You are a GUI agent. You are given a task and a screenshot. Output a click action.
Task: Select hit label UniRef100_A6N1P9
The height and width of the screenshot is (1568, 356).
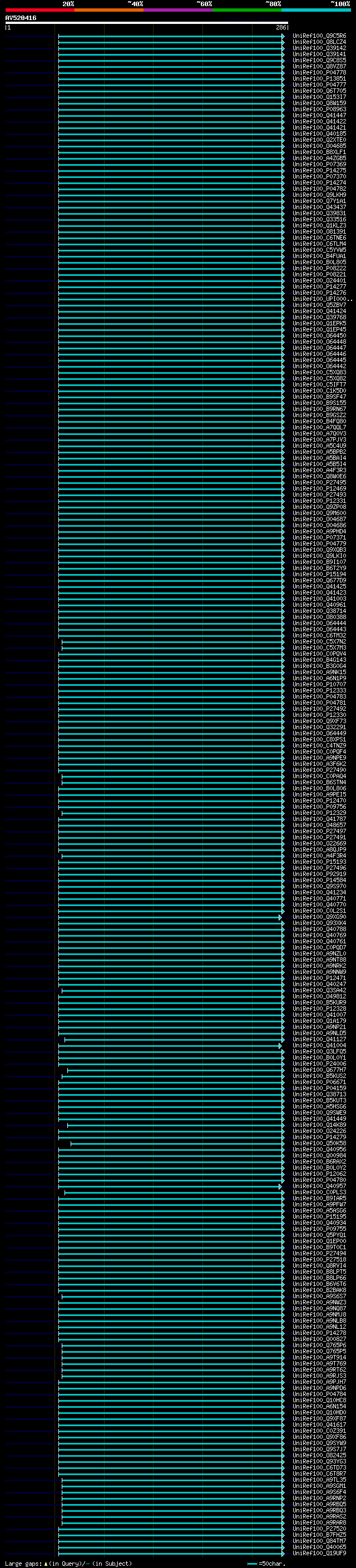(x=319, y=678)
